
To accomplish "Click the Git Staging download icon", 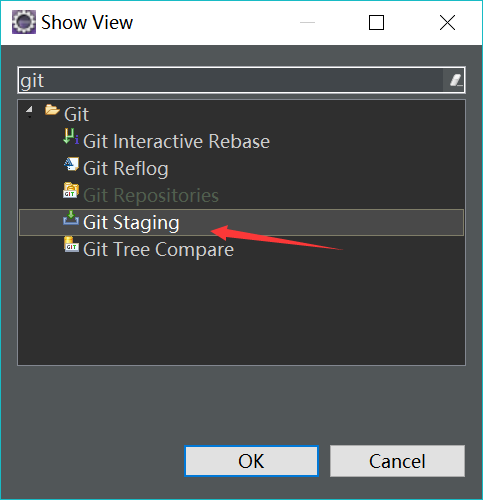I will point(71,218).
